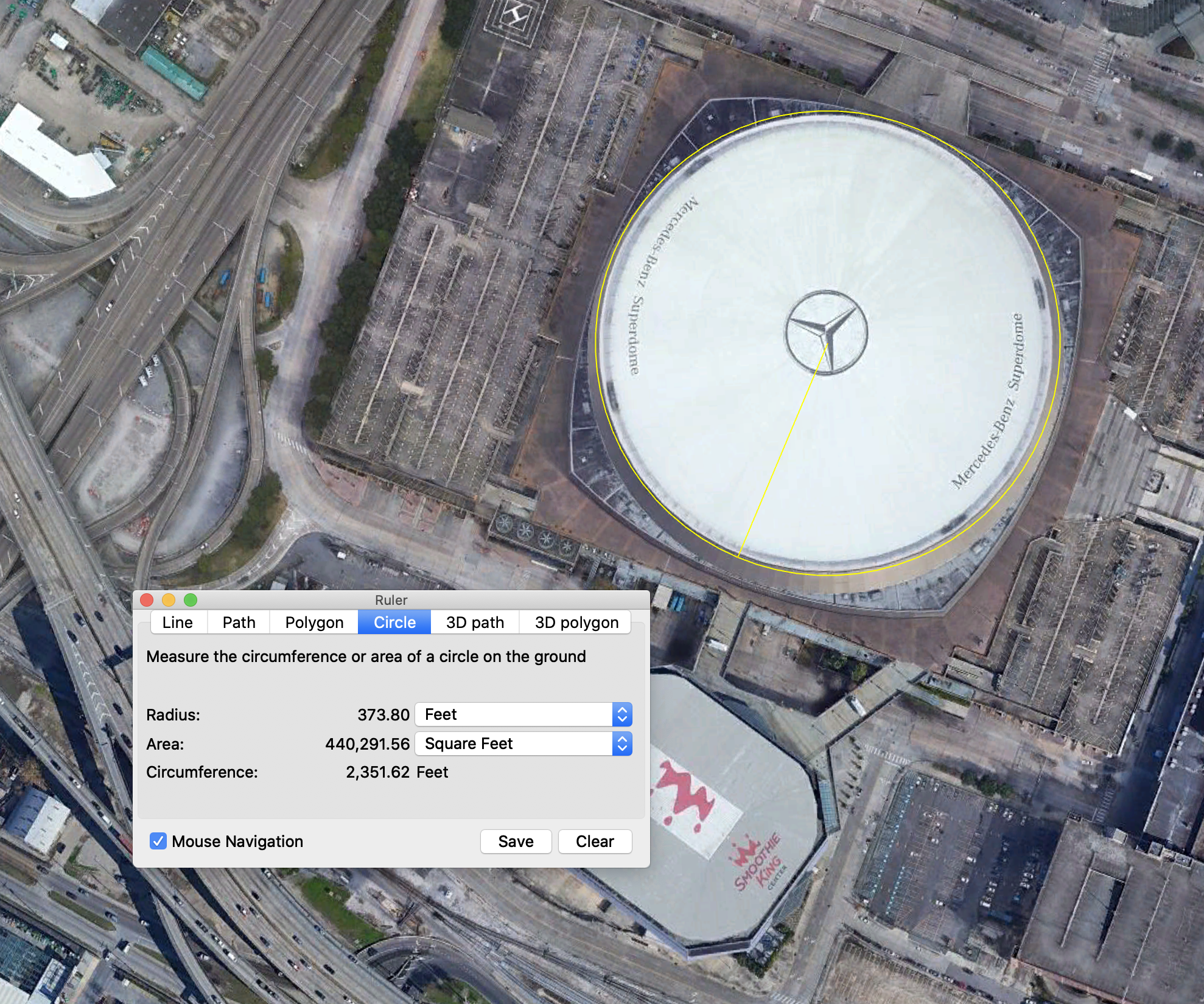Viewport: 1204px width, 1004px height.
Task: Click the green zoom button on Ruler
Action: click(191, 600)
